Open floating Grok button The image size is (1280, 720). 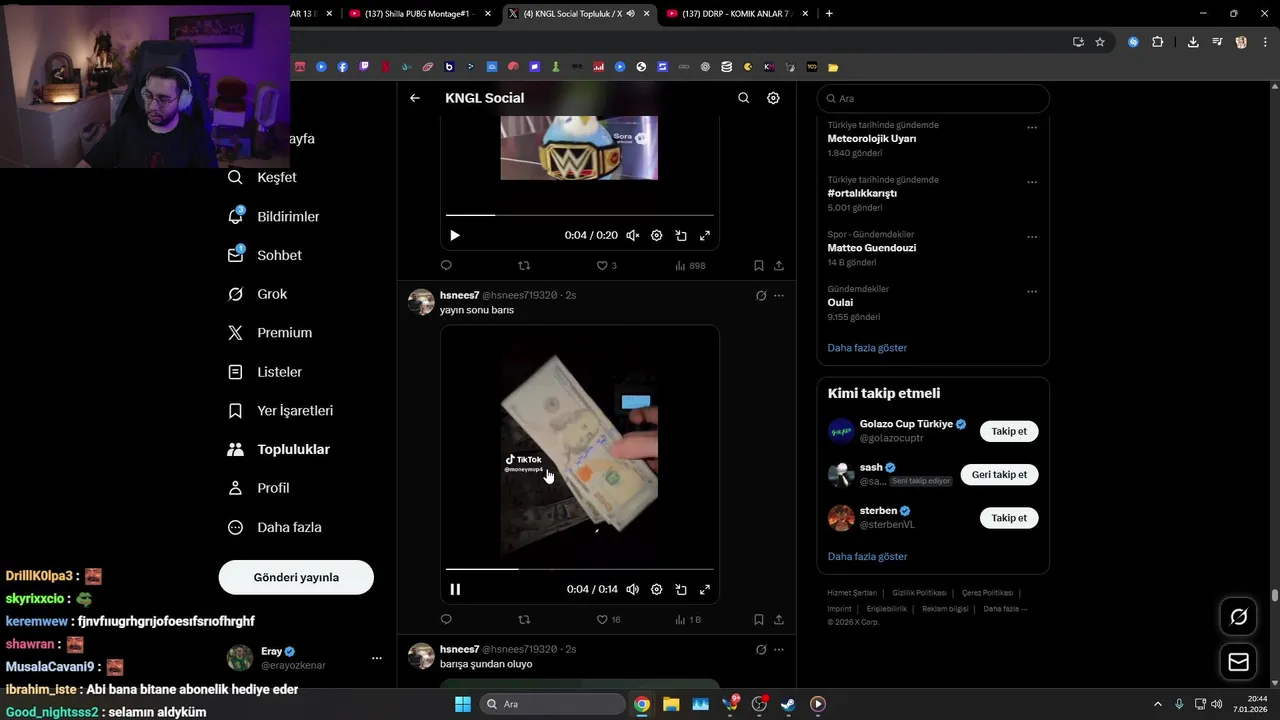pos(1238,617)
